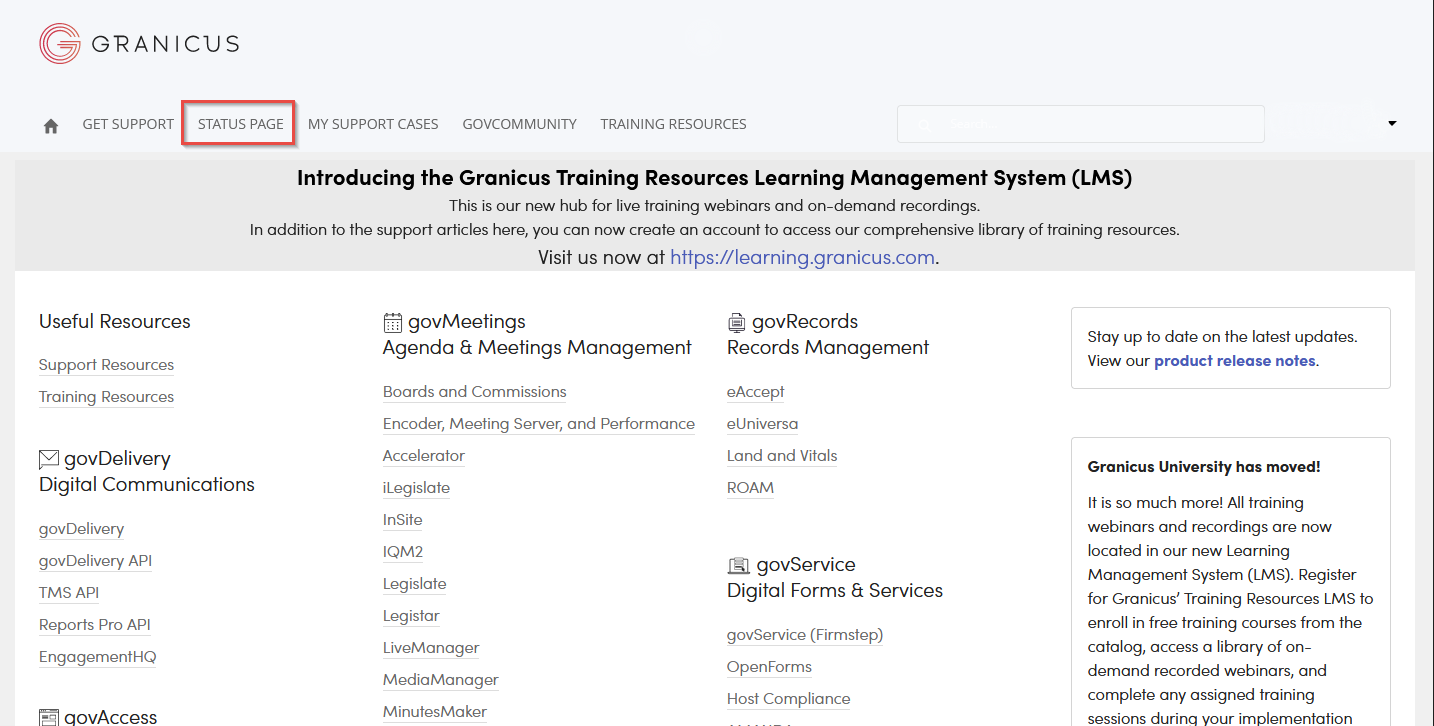Click the eAccept link under govRecords
This screenshot has height=726, width=1434.
[x=755, y=391]
